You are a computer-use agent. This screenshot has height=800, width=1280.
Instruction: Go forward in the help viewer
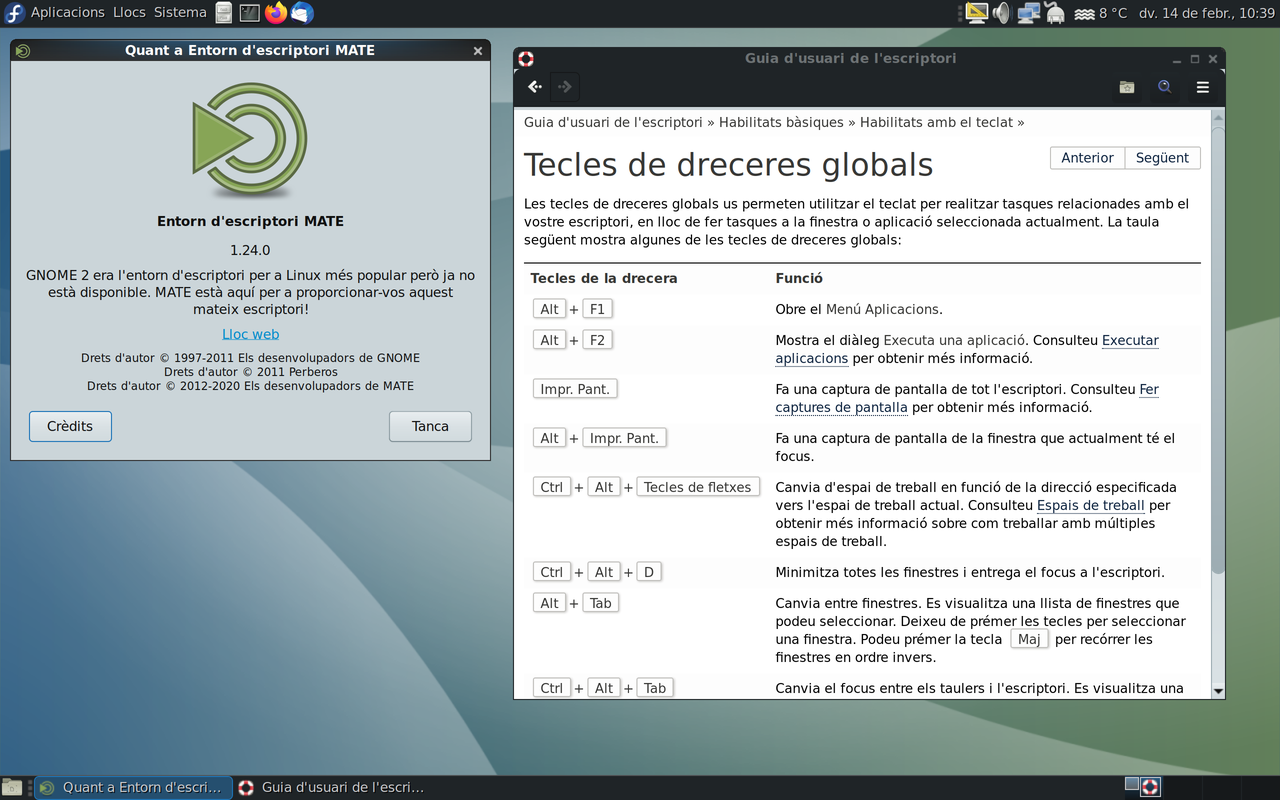pyautogui.click(x=565, y=87)
